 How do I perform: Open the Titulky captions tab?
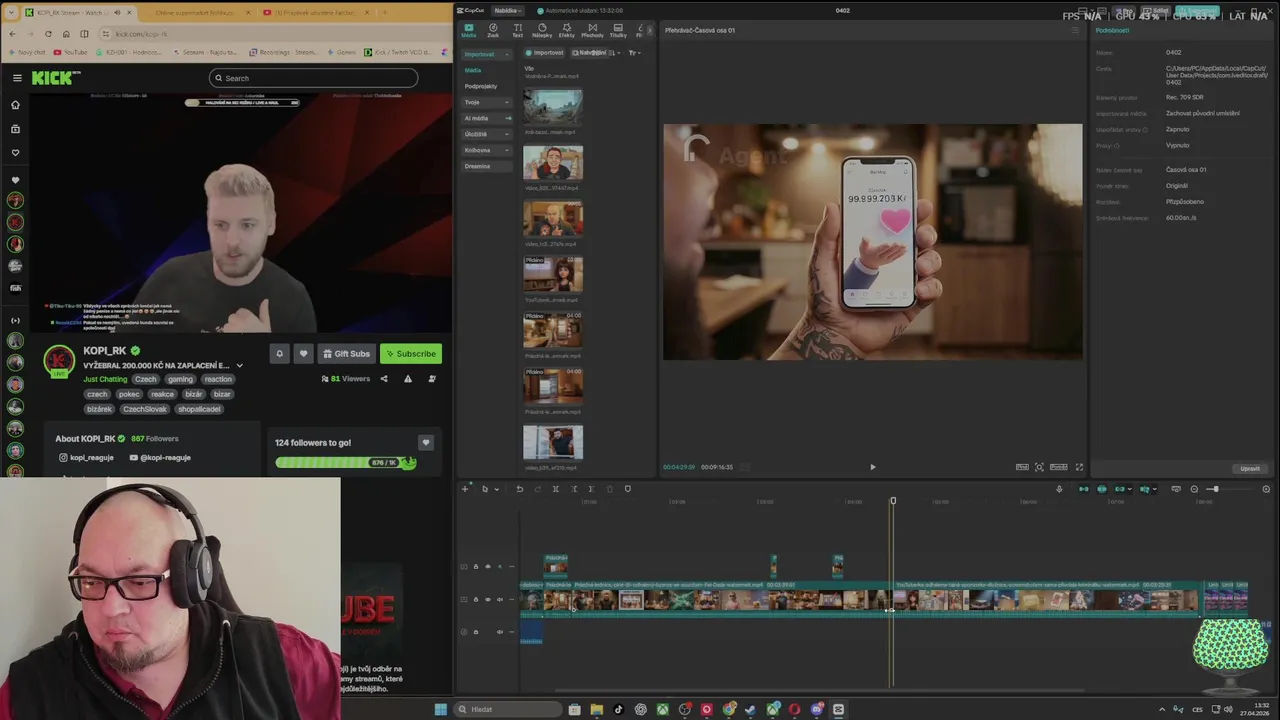618,29
